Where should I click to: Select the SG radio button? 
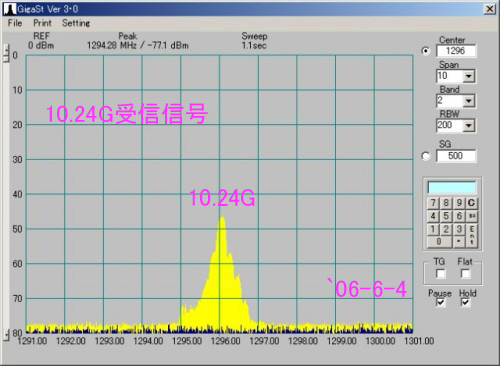[426, 156]
